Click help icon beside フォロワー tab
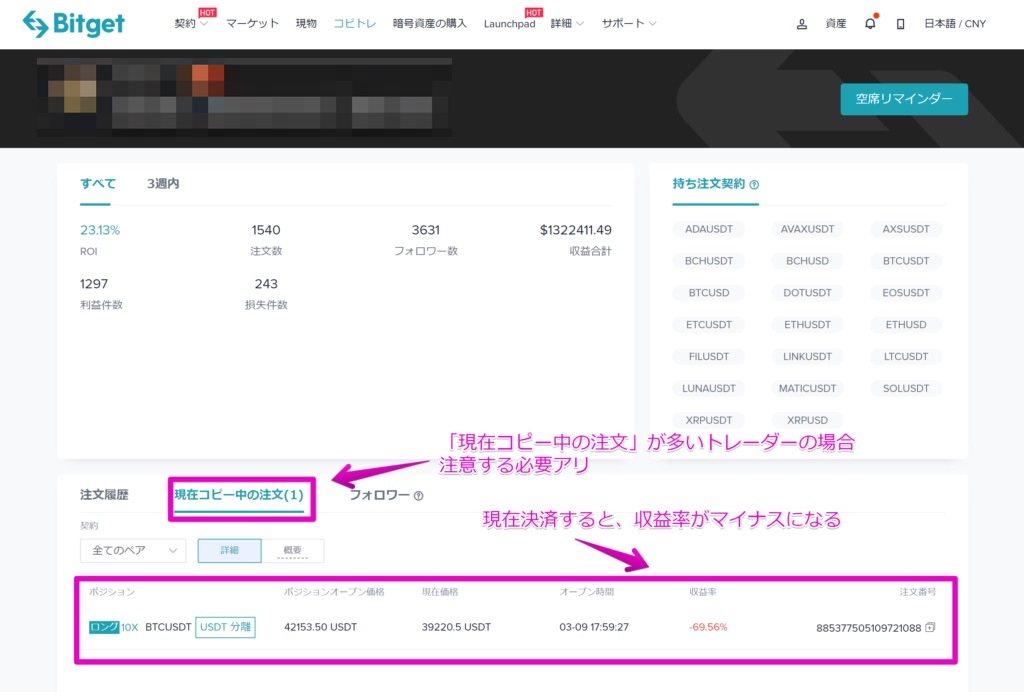This screenshot has height=692, width=1024. (x=418, y=496)
